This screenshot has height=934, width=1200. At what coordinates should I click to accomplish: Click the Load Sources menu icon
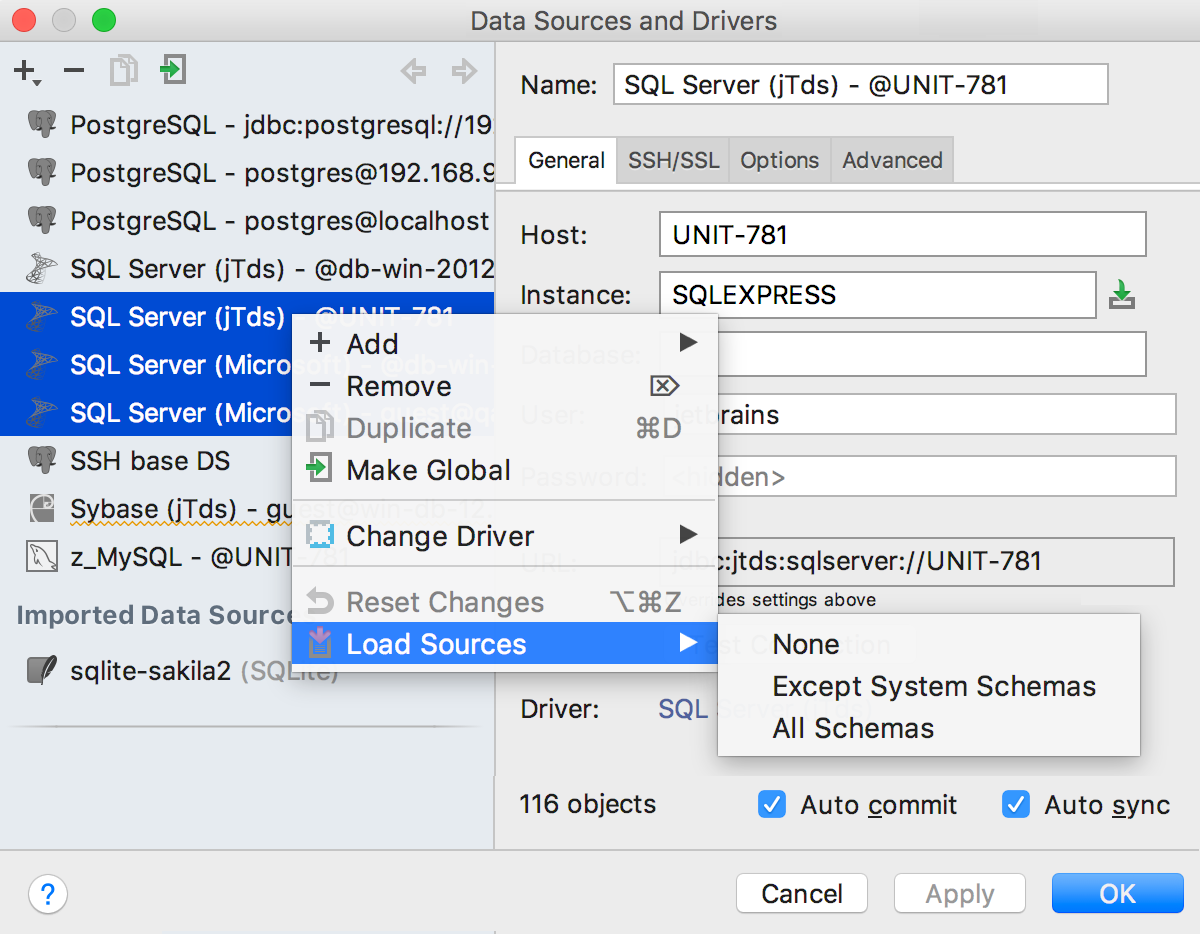(319, 644)
